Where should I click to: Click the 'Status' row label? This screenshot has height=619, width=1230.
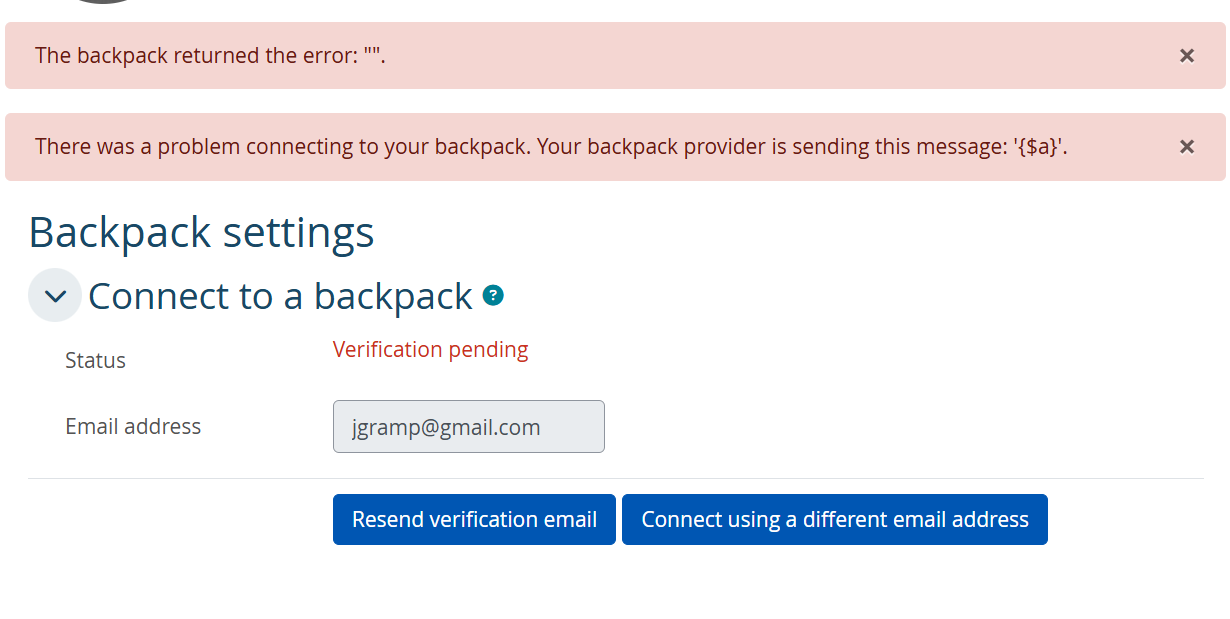point(95,360)
